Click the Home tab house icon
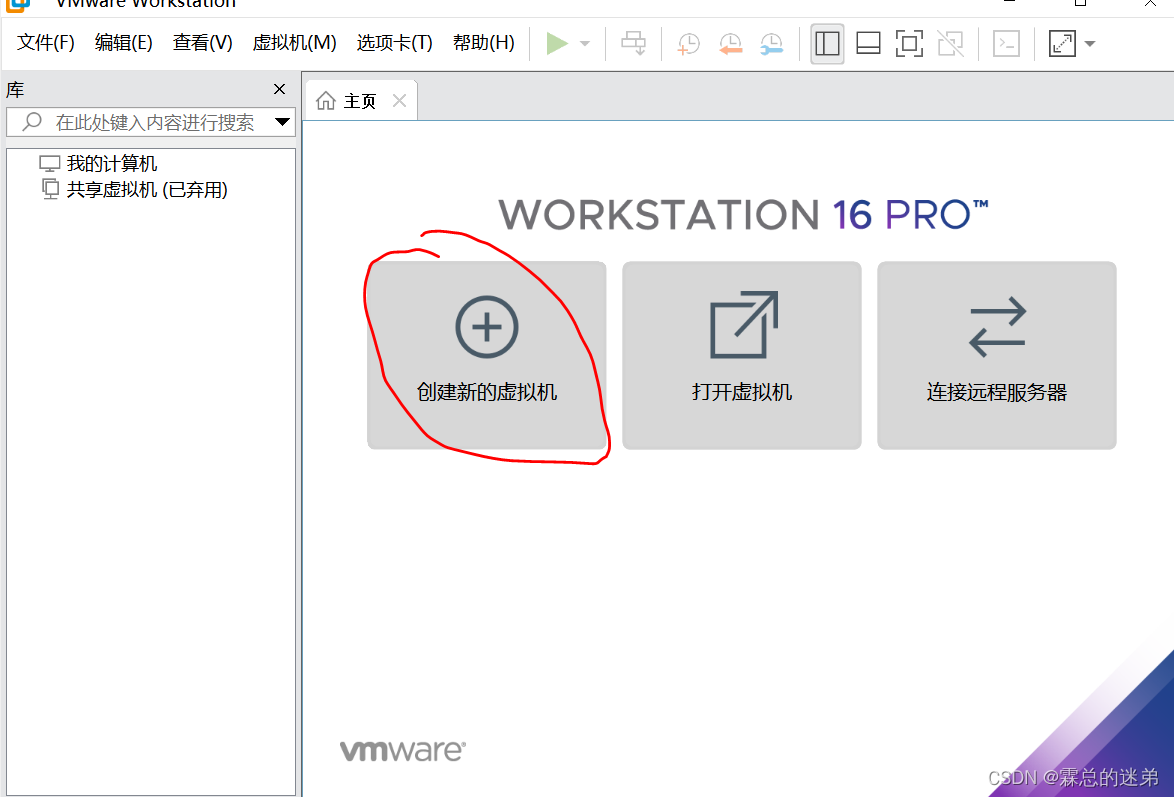The width and height of the screenshot is (1174, 797). point(327,99)
